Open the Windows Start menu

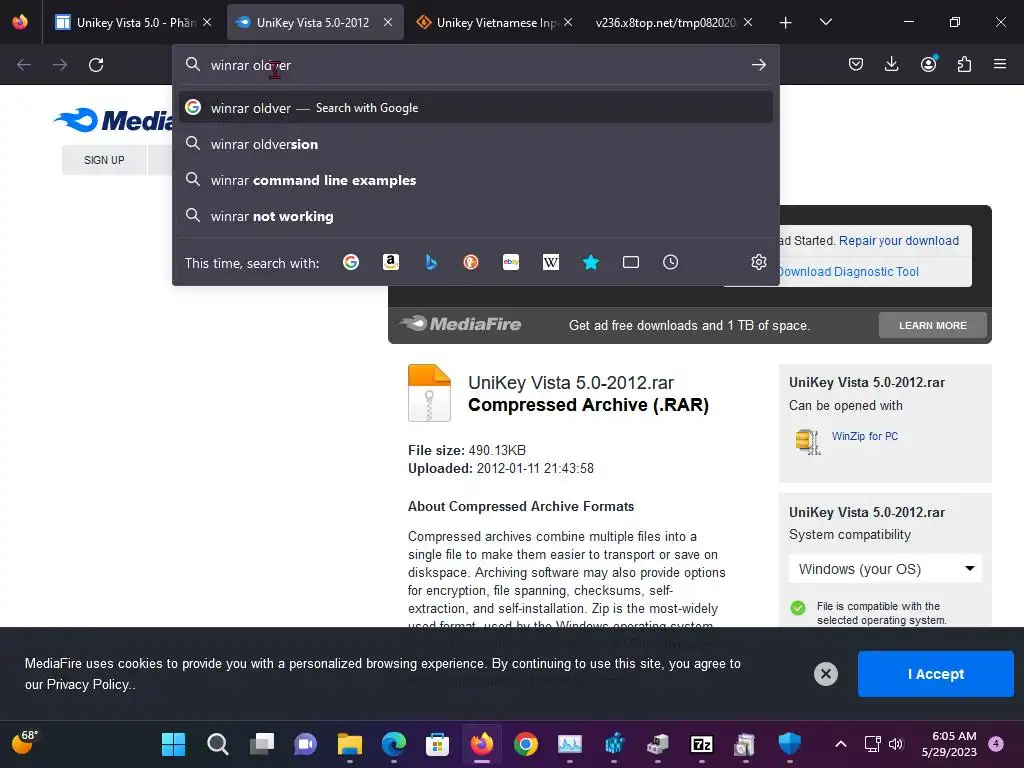pyautogui.click(x=173, y=744)
